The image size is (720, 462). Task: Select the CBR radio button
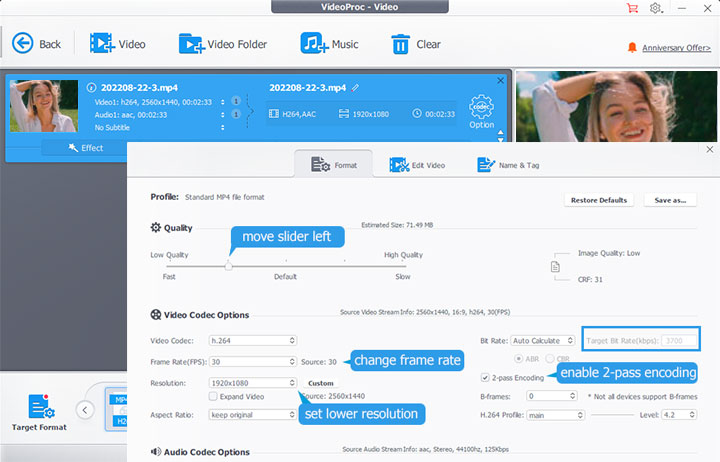550,358
